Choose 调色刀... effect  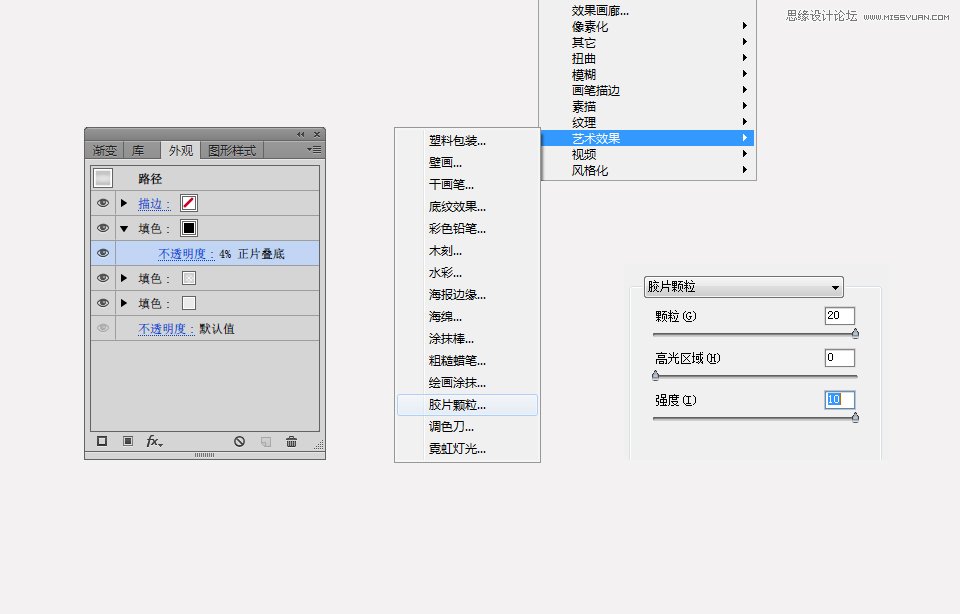(467, 427)
